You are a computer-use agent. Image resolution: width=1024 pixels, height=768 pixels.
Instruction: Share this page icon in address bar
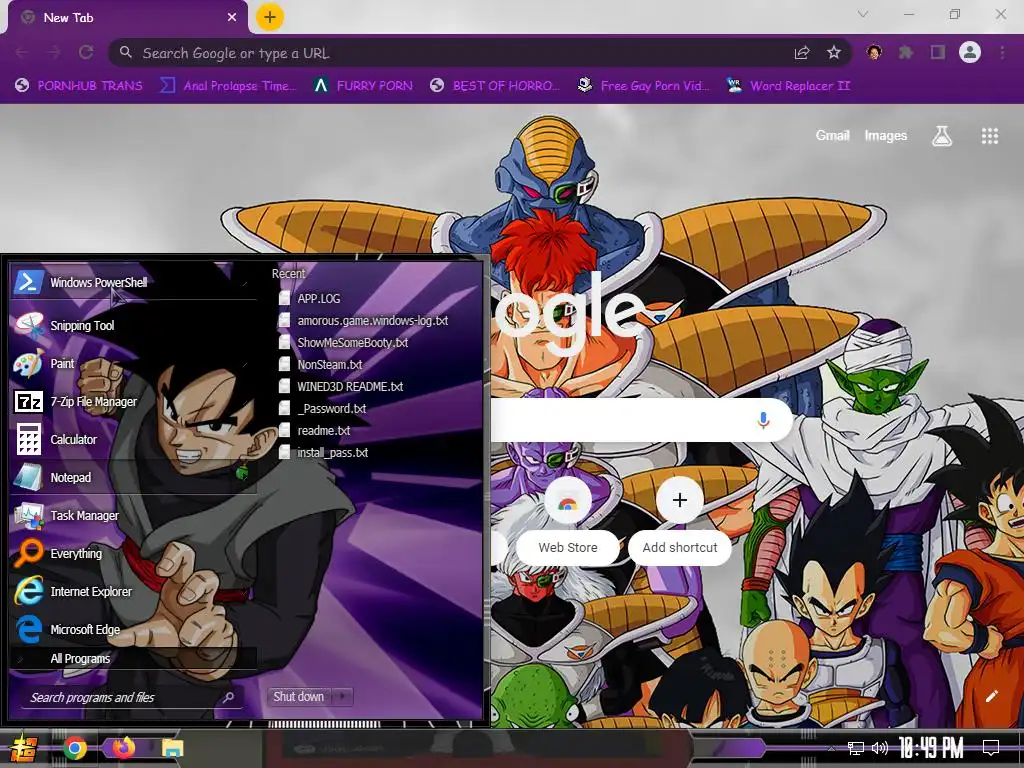pyautogui.click(x=802, y=53)
